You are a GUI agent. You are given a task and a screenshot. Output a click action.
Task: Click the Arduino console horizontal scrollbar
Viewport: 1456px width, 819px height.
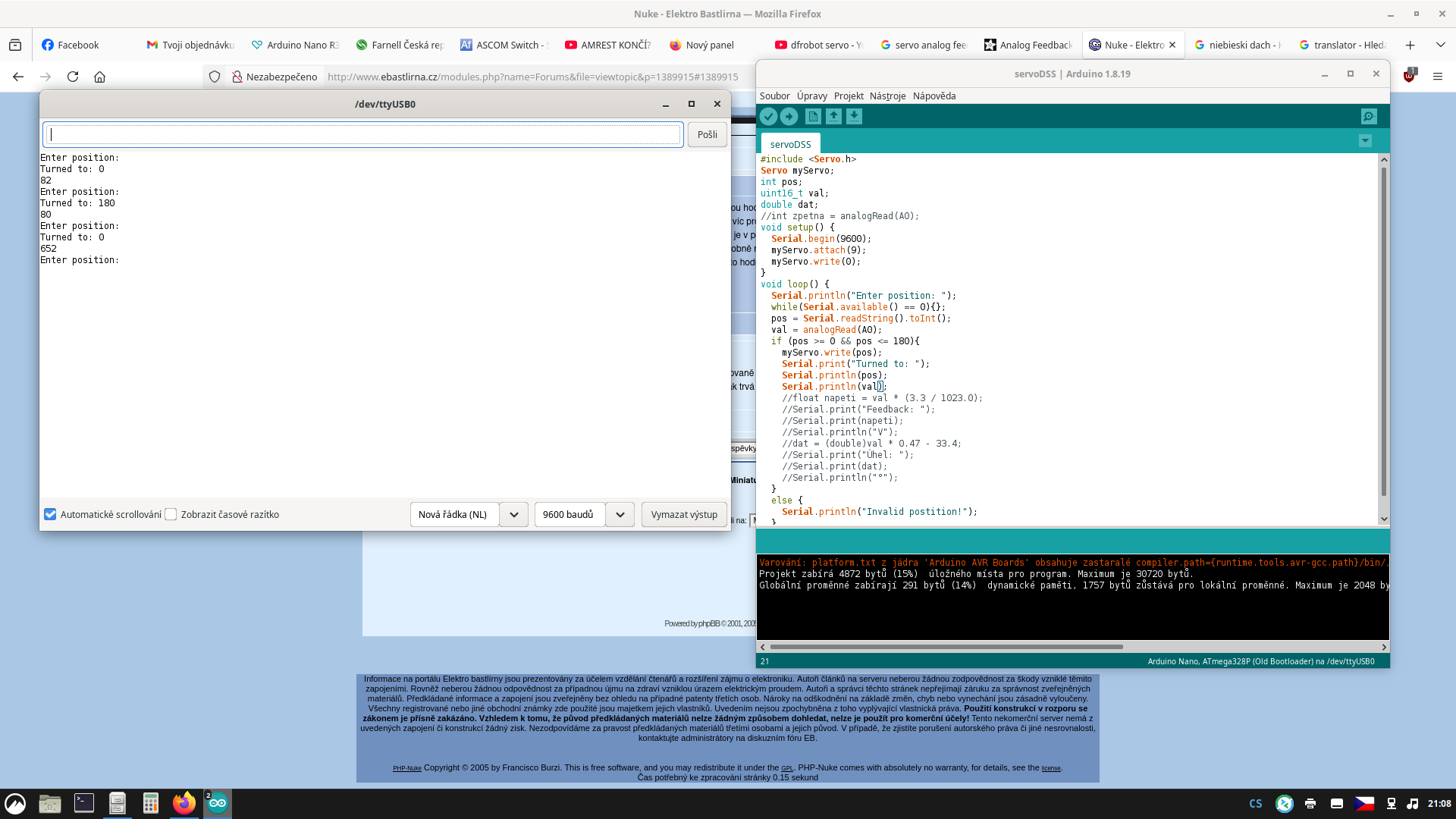[946, 647]
